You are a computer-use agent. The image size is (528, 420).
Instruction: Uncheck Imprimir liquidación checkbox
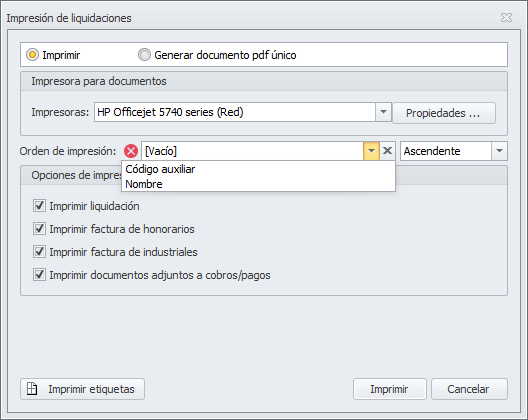(39, 205)
